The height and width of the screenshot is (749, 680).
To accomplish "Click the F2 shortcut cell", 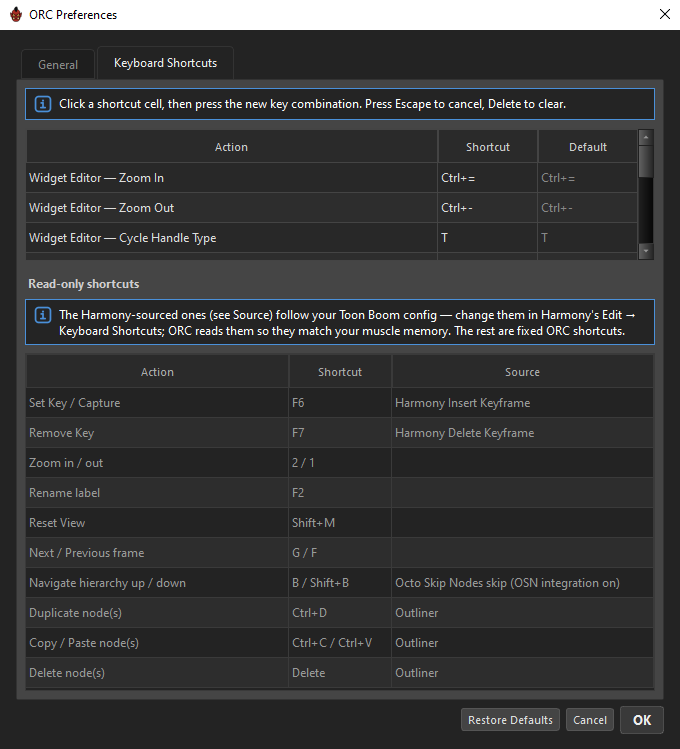I will [x=340, y=493].
